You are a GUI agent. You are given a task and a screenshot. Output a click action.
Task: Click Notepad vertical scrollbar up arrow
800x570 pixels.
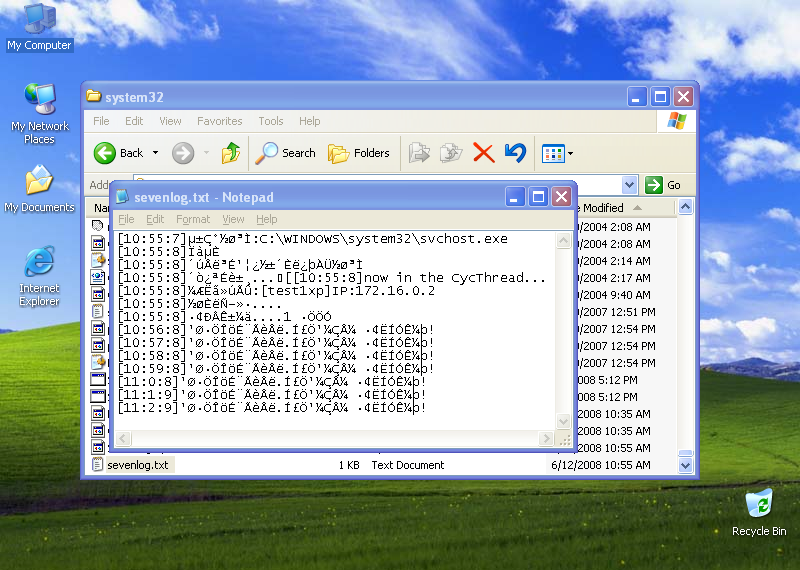pyautogui.click(x=563, y=240)
